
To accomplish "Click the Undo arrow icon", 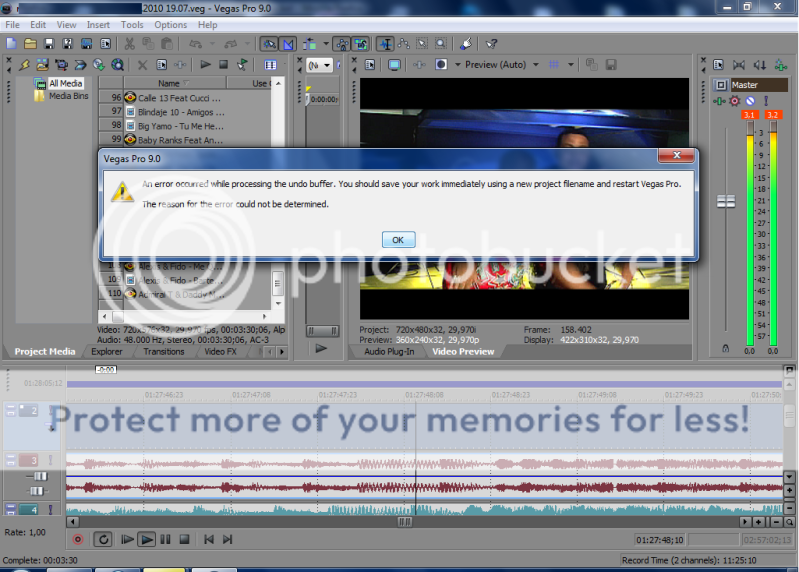I will pos(195,44).
